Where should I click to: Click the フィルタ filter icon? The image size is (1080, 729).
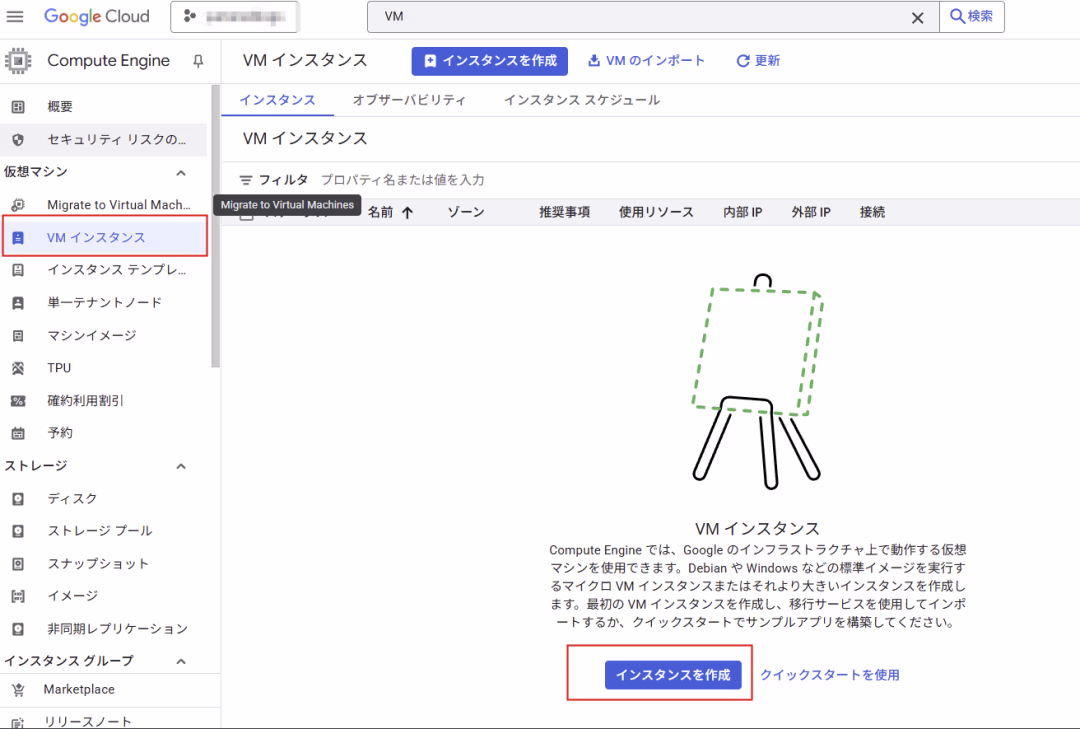click(x=246, y=181)
